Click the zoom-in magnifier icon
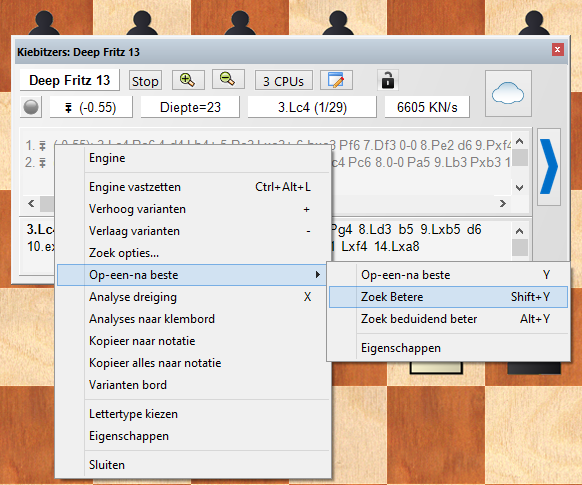 click(188, 80)
